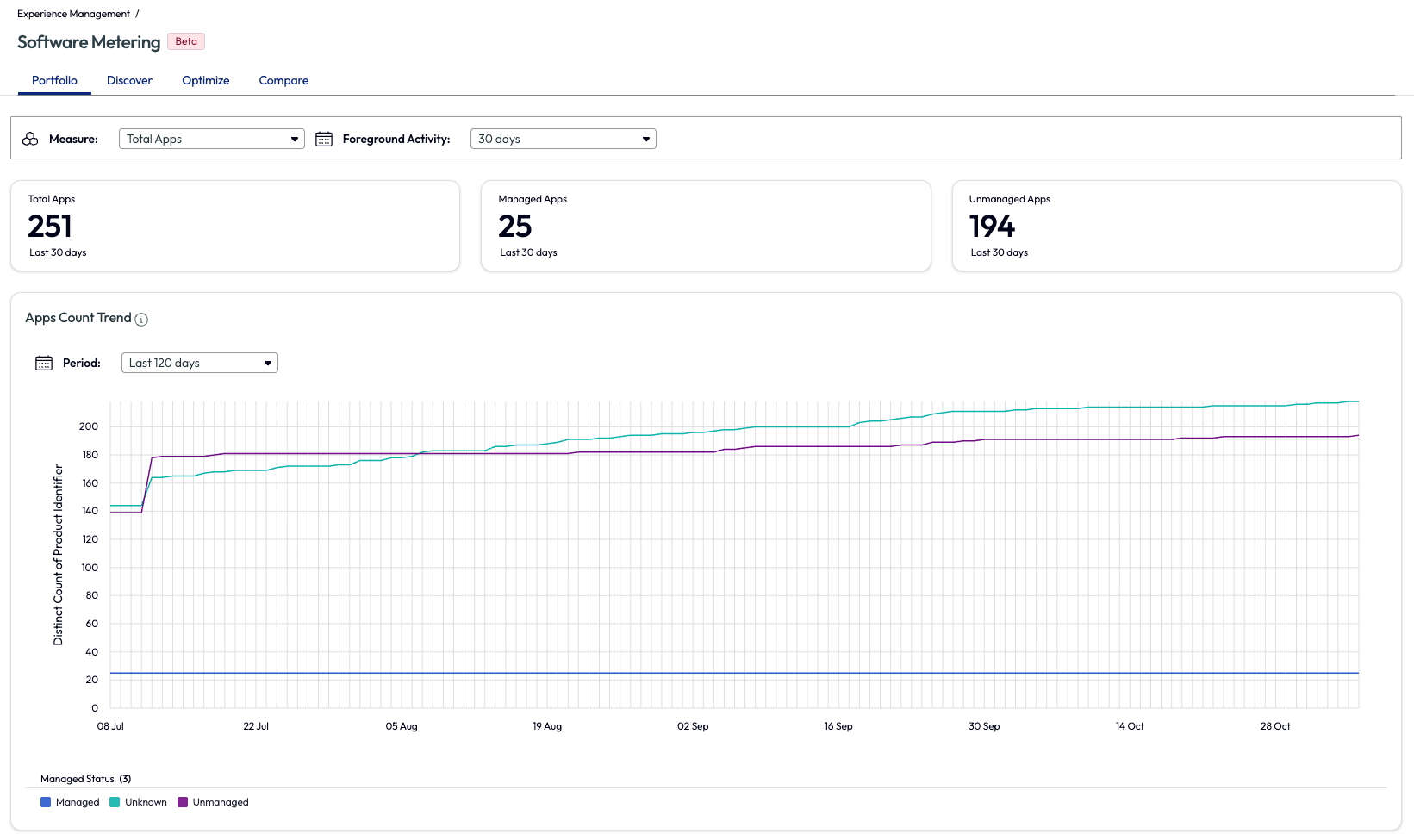The width and height of the screenshot is (1414, 840).
Task: Toggle the Unknown legend series
Action: (x=146, y=802)
